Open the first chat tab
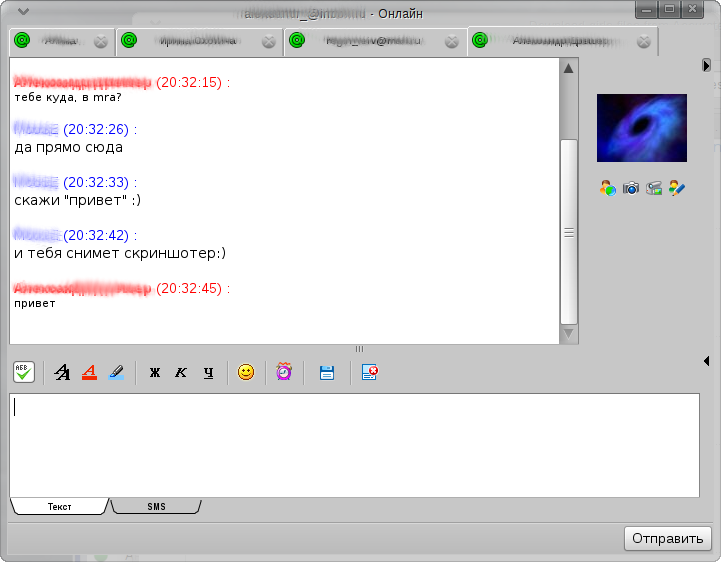The height and width of the screenshot is (562, 721). pyautogui.click(x=62, y=41)
